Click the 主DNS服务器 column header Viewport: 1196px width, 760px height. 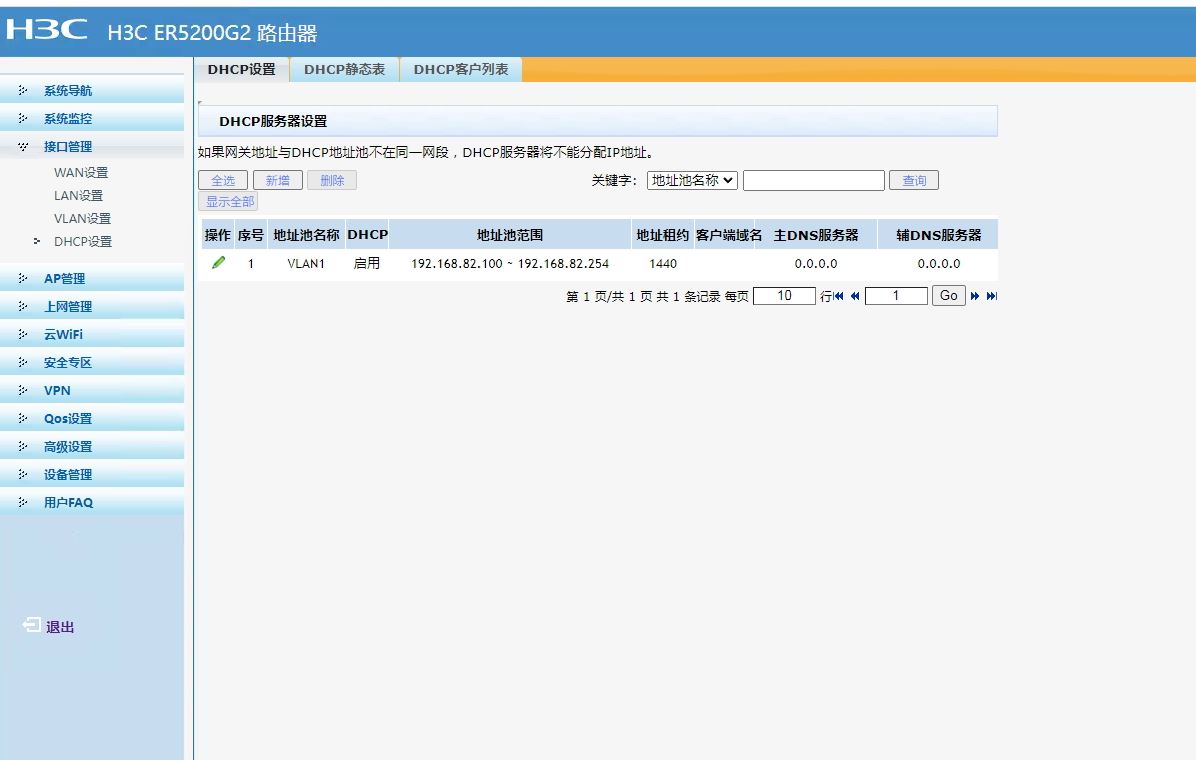pyautogui.click(x=816, y=235)
